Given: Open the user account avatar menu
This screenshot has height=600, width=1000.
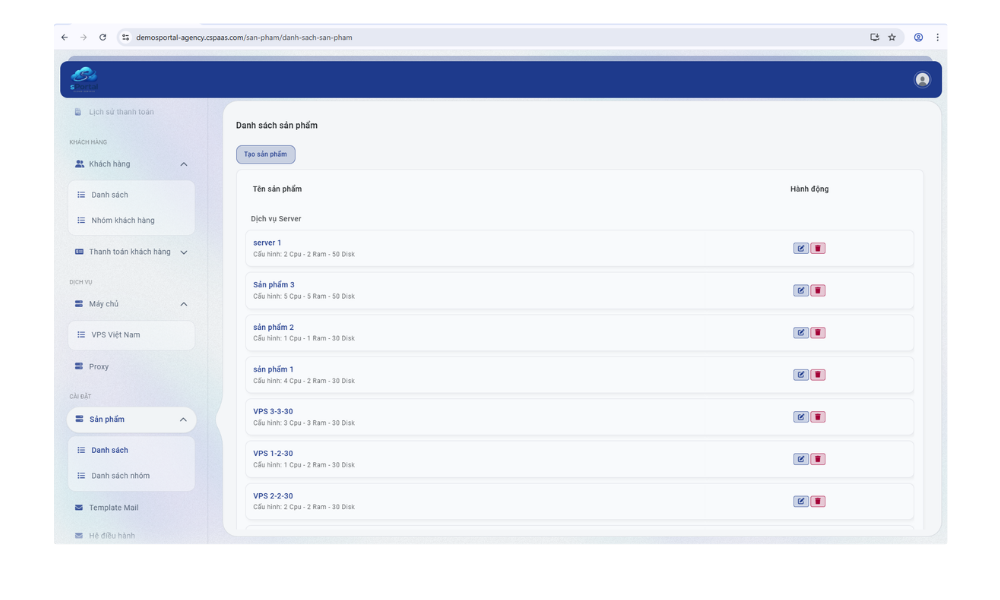Looking at the screenshot, I should 922,80.
